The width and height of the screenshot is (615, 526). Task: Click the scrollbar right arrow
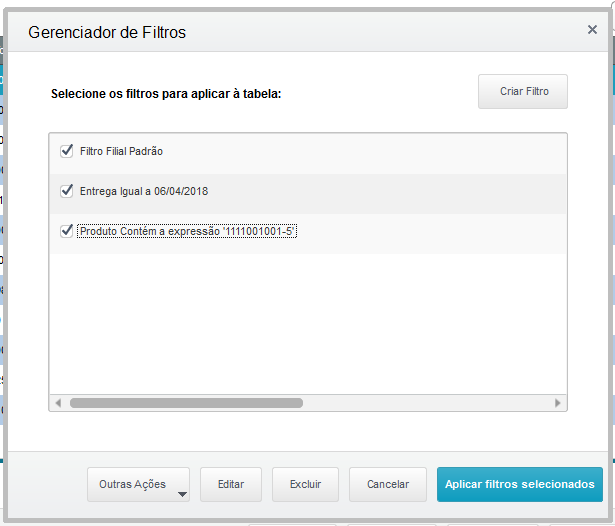tap(558, 403)
